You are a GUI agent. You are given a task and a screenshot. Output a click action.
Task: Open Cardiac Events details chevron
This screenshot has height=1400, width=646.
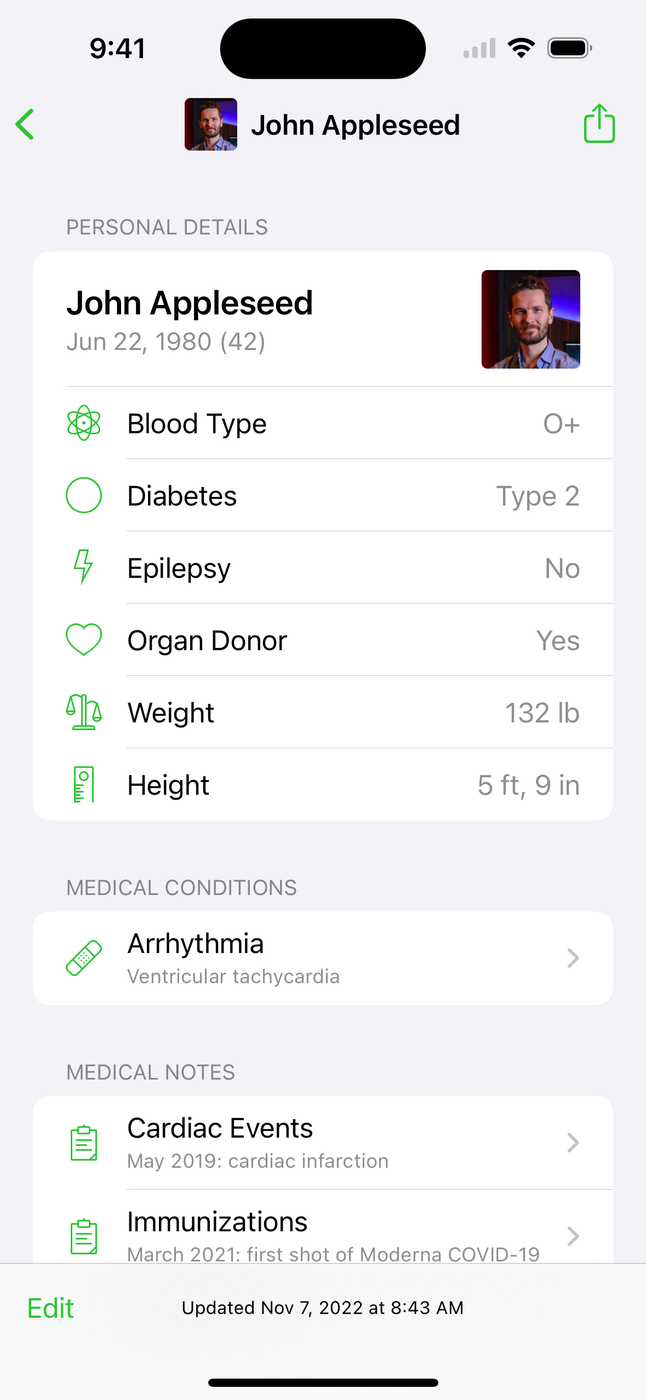click(x=573, y=1143)
